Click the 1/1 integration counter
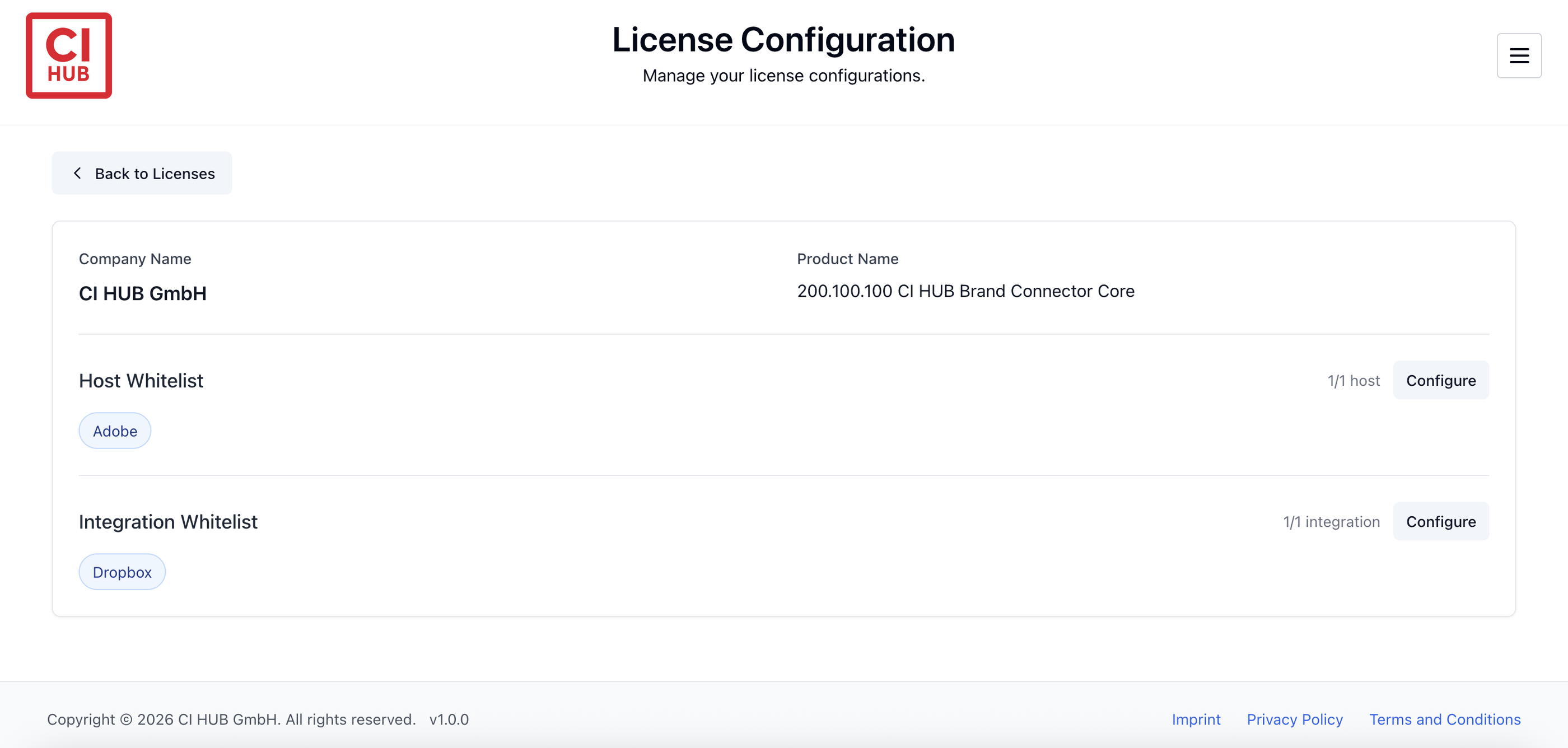The image size is (1568, 748). (1331, 522)
